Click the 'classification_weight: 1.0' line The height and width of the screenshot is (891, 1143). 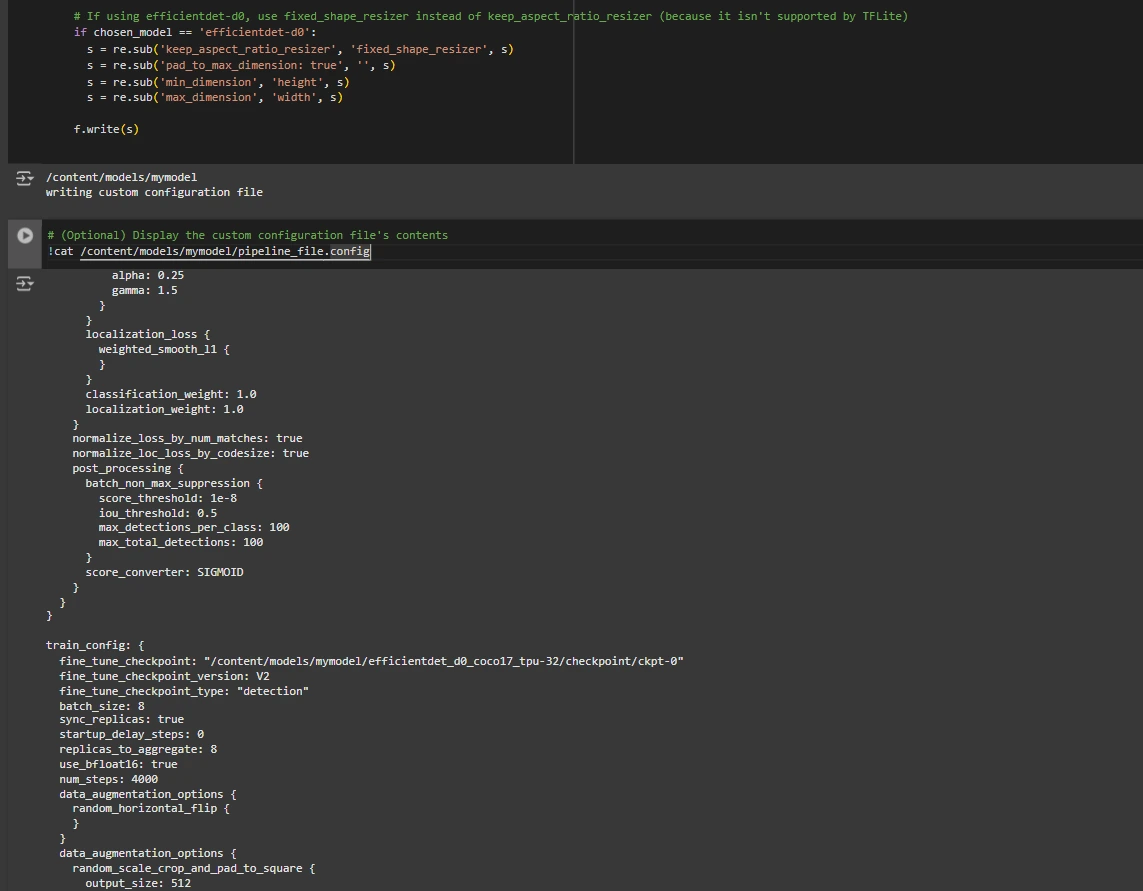tap(171, 394)
